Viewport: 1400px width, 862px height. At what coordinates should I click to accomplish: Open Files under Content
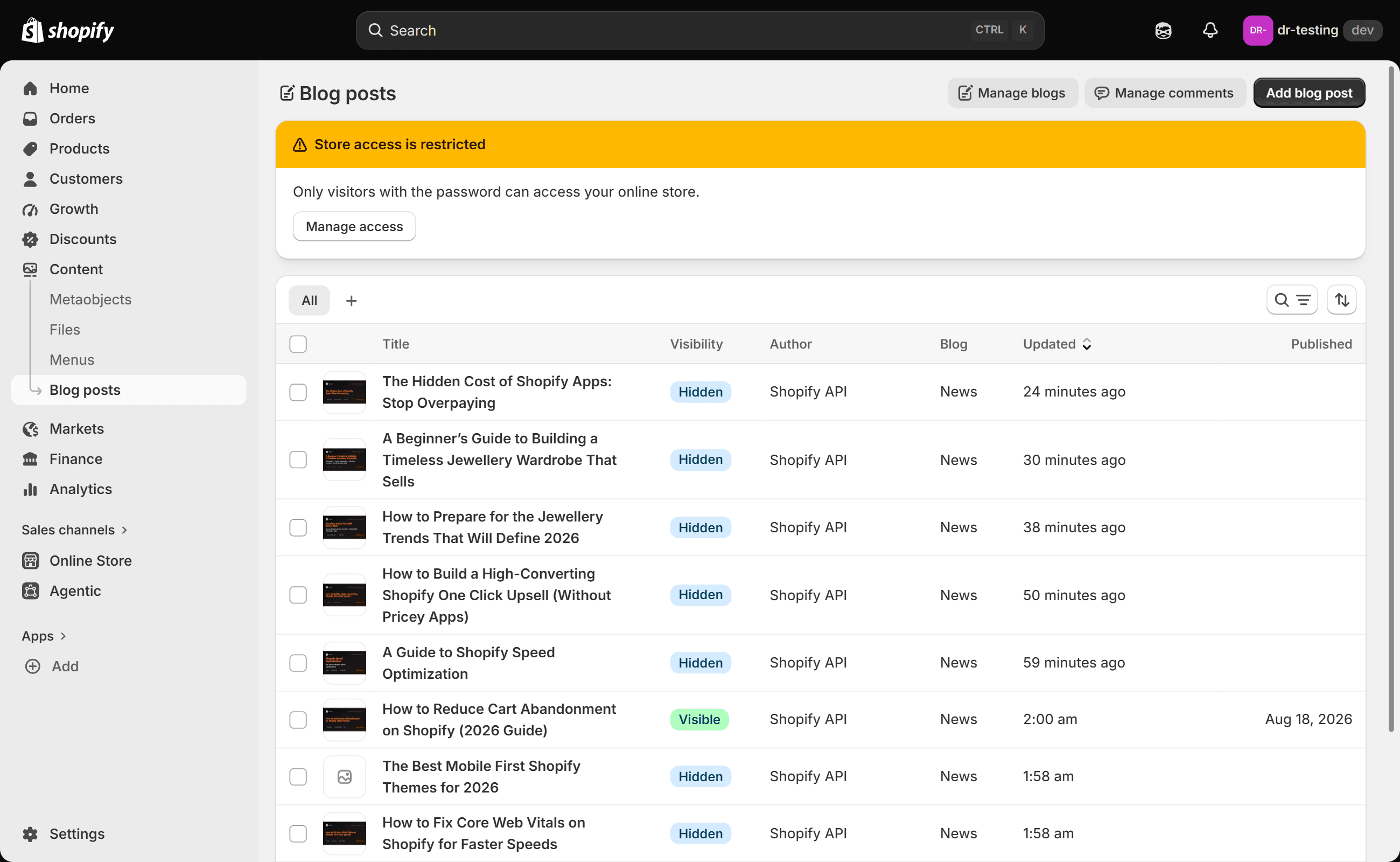click(x=65, y=330)
